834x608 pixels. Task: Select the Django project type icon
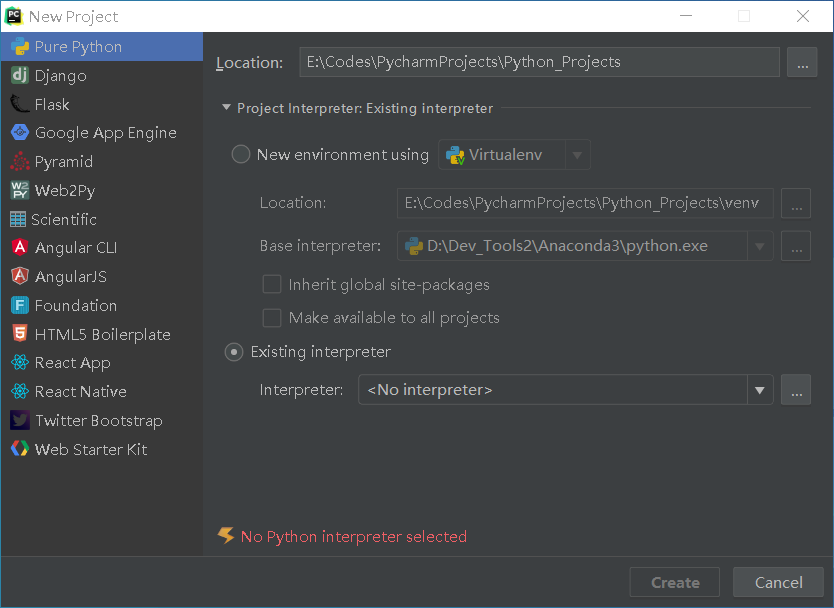click(20, 75)
